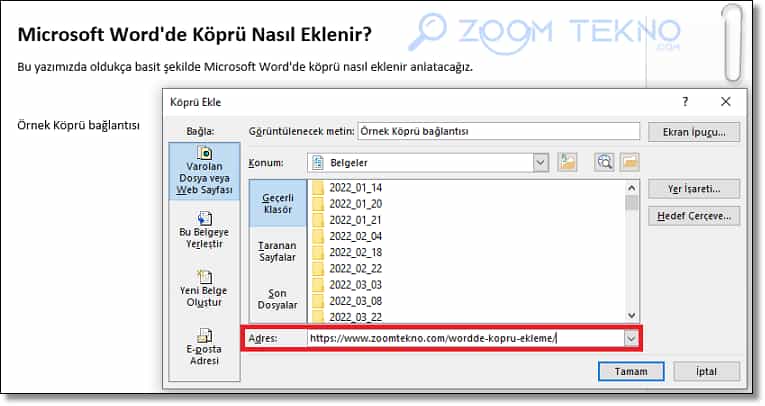
Task: Open the Ekran İpucu button
Action: pyautogui.click(x=694, y=132)
